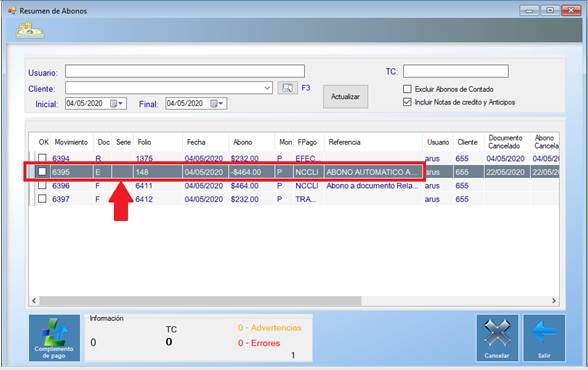Viewport: 588px width, 370px height.
Task: Close the Resumen de Abonos window
Action: coord(571,10)
